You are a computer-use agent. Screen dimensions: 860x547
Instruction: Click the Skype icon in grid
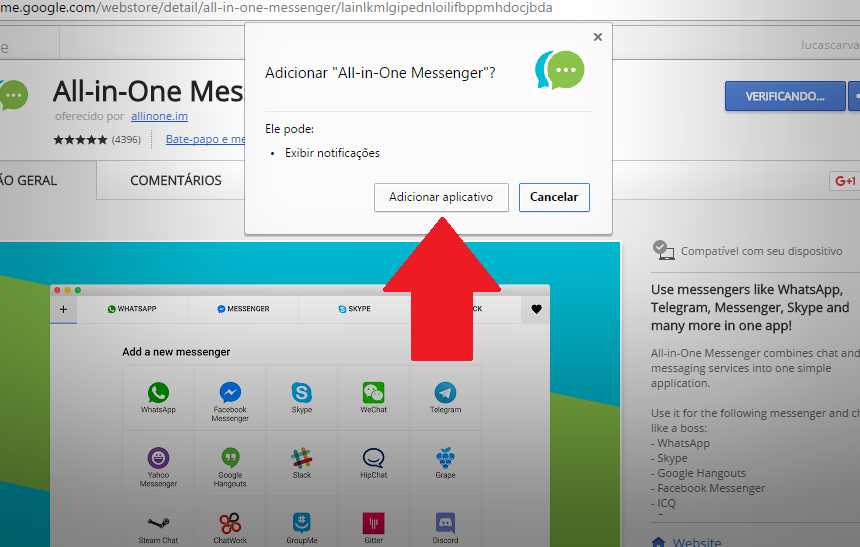(302, 393)
